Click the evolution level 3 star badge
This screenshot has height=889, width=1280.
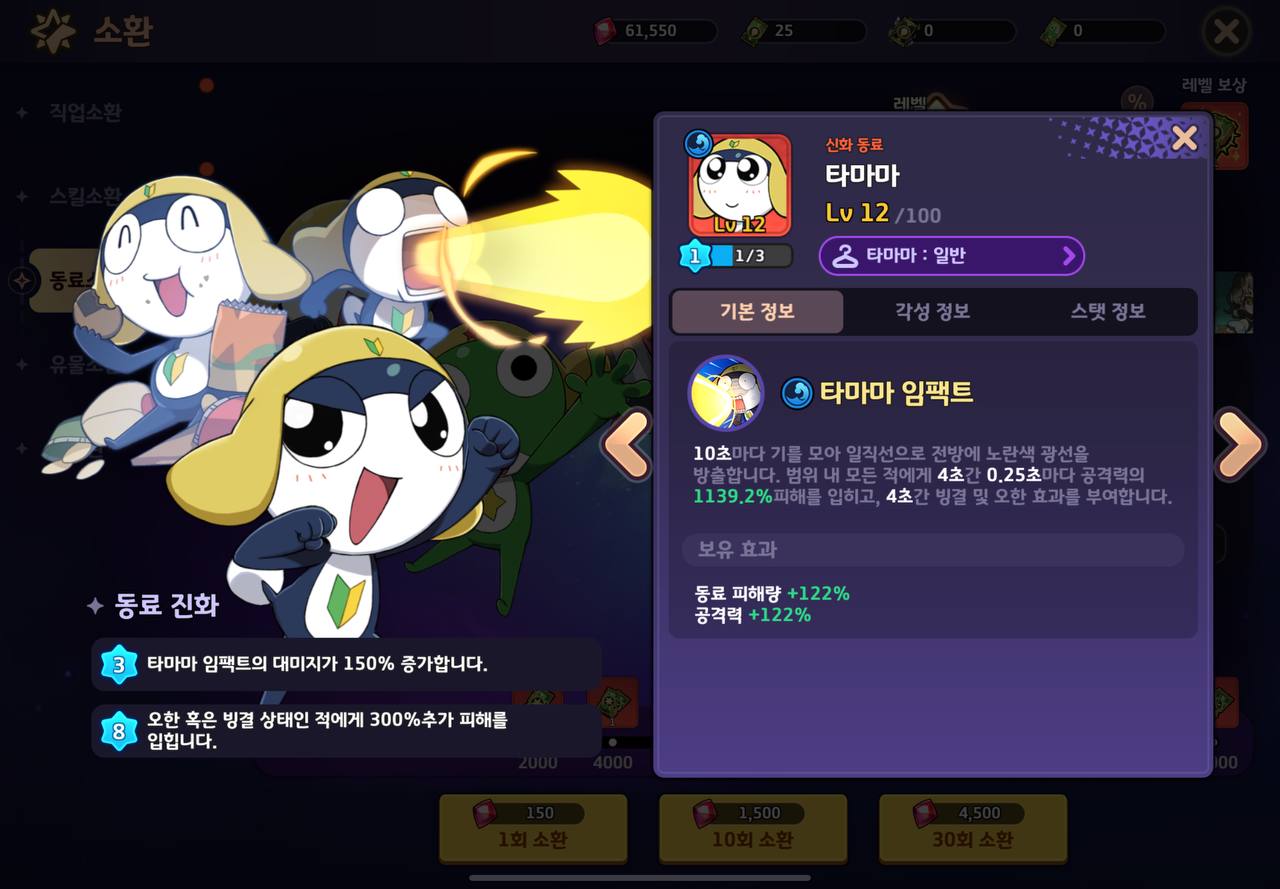(x=119, y=664)
